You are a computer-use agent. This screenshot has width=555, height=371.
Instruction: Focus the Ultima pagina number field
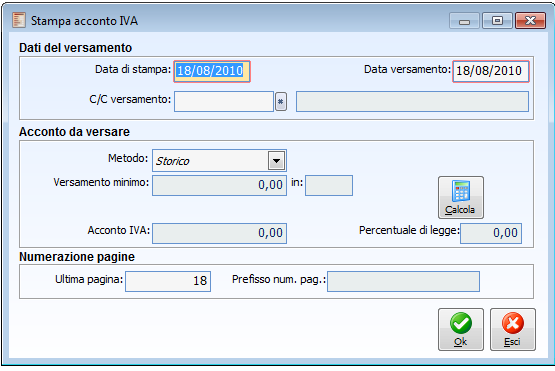[168, 281]
